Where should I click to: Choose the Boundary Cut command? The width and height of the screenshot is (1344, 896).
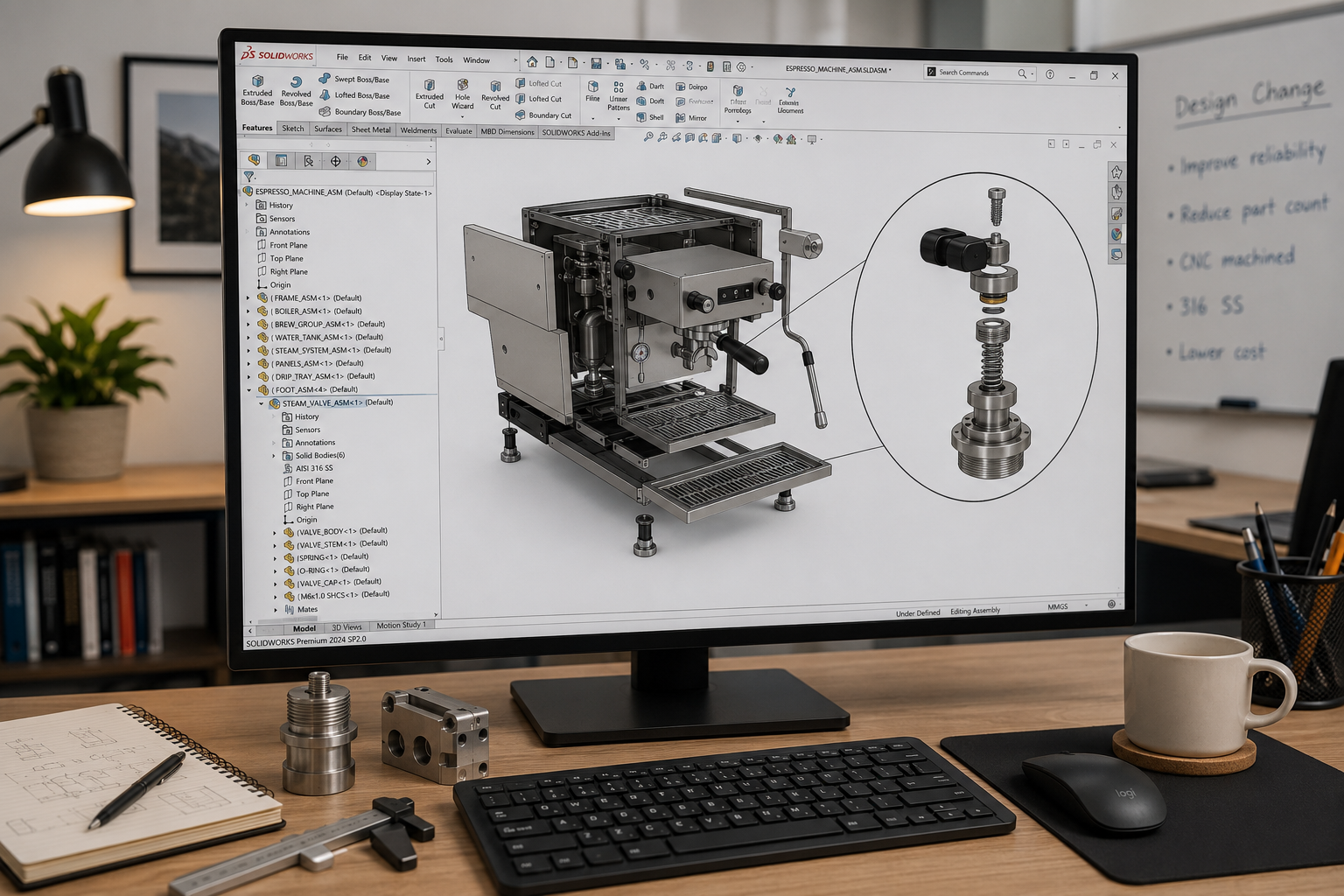(543, 115)
